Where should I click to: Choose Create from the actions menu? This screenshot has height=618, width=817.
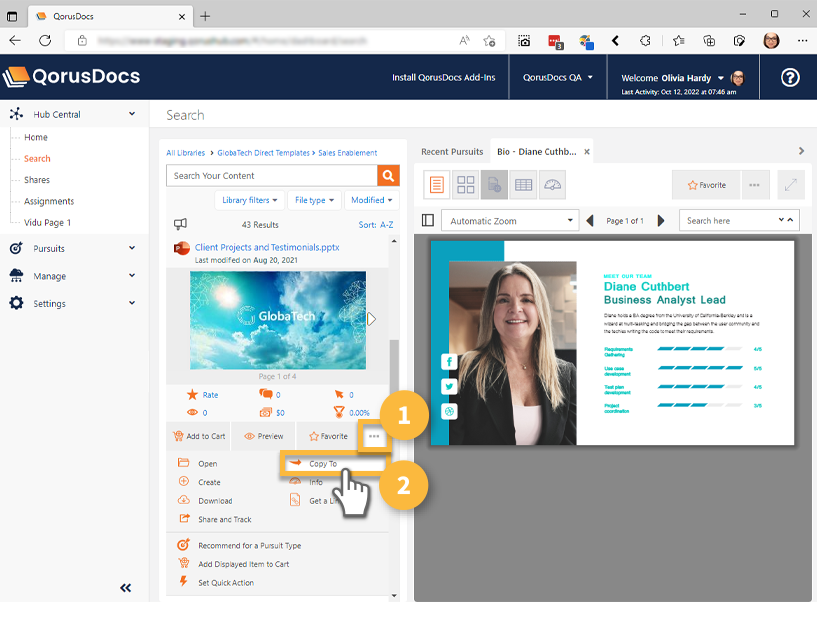pyautogui.click(x=209, y=483)
